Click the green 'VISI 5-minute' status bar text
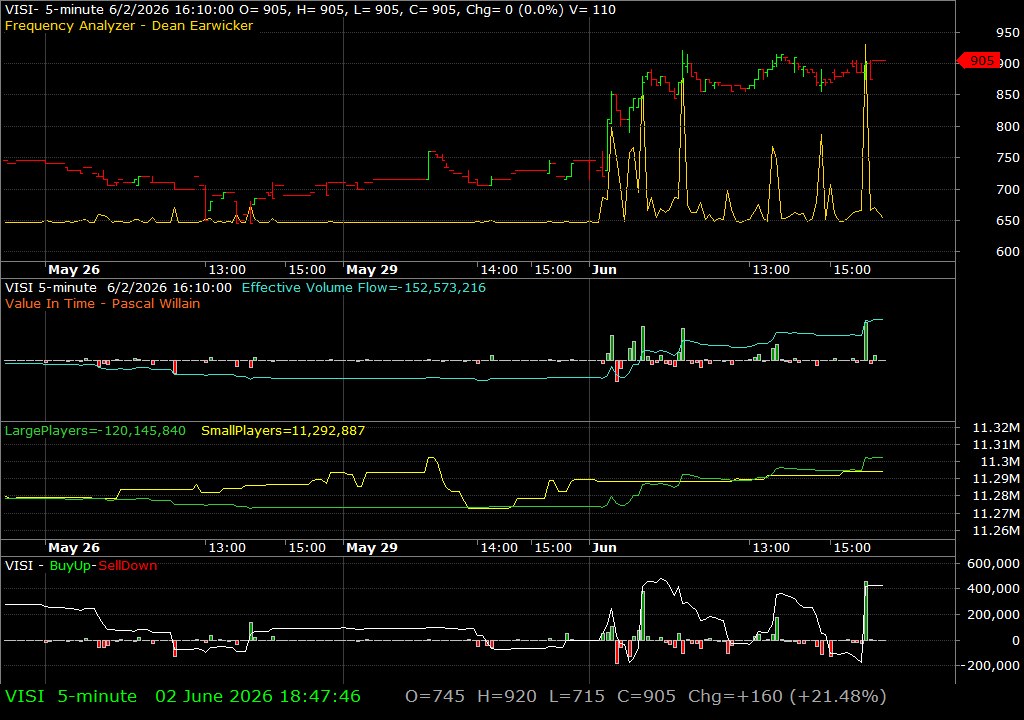The image size is (1024, 720). (71, 696)
